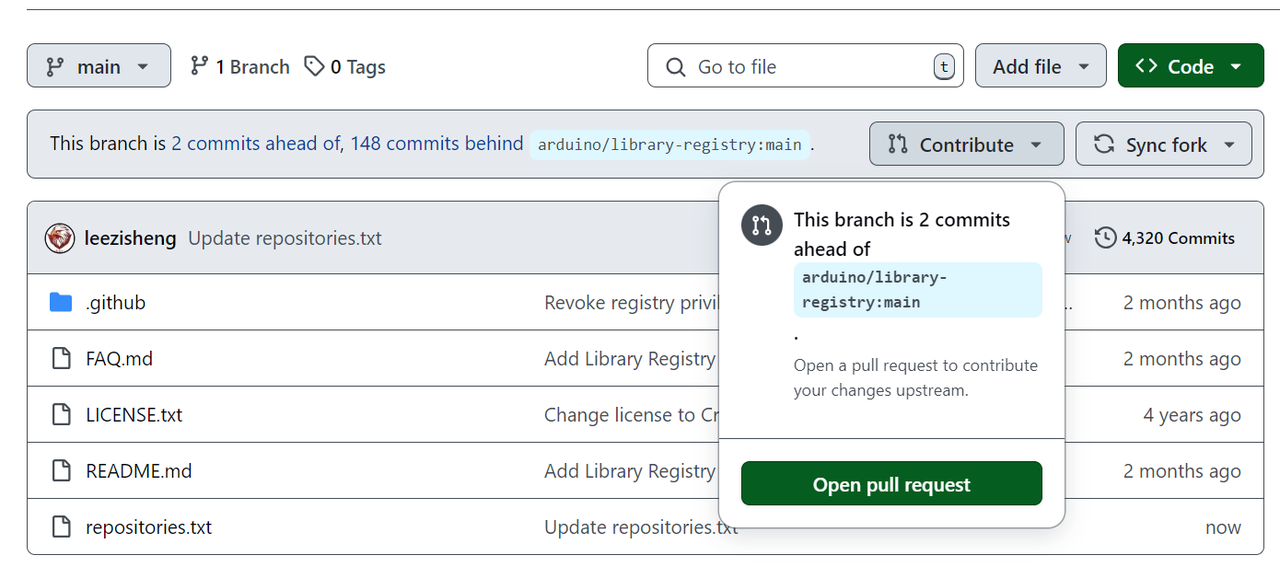Click the commit history clock icon
The image size is (1280, 567).
1105,238
